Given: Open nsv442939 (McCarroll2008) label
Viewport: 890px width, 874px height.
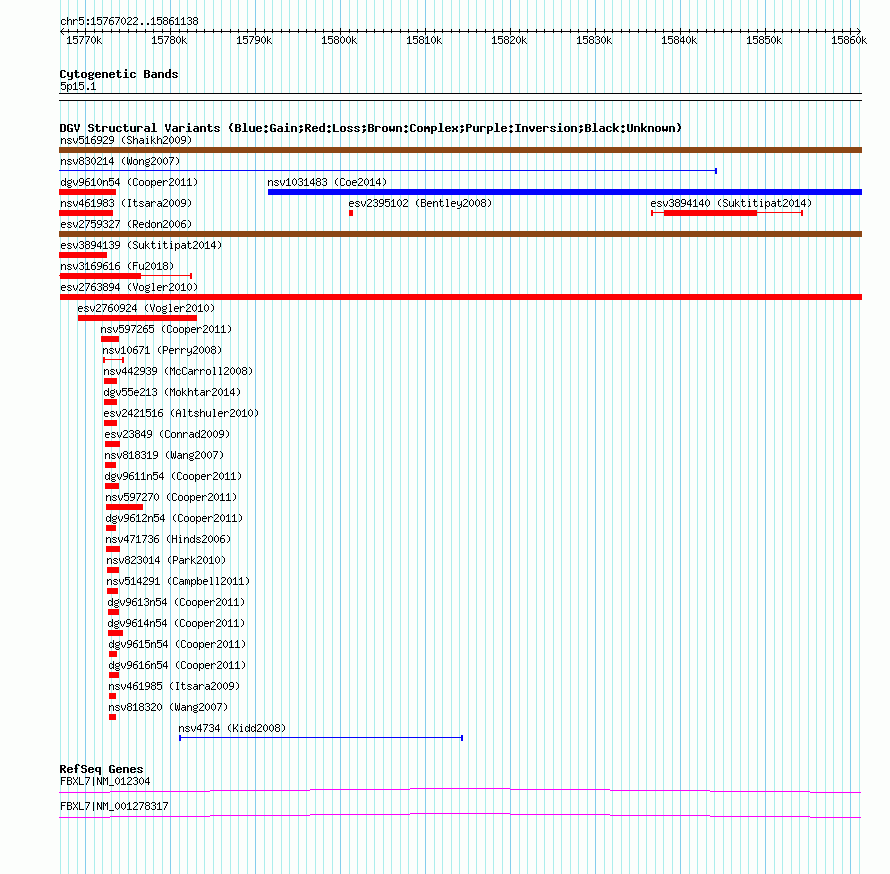Looking at the screenshot, I should pos(178,371).
